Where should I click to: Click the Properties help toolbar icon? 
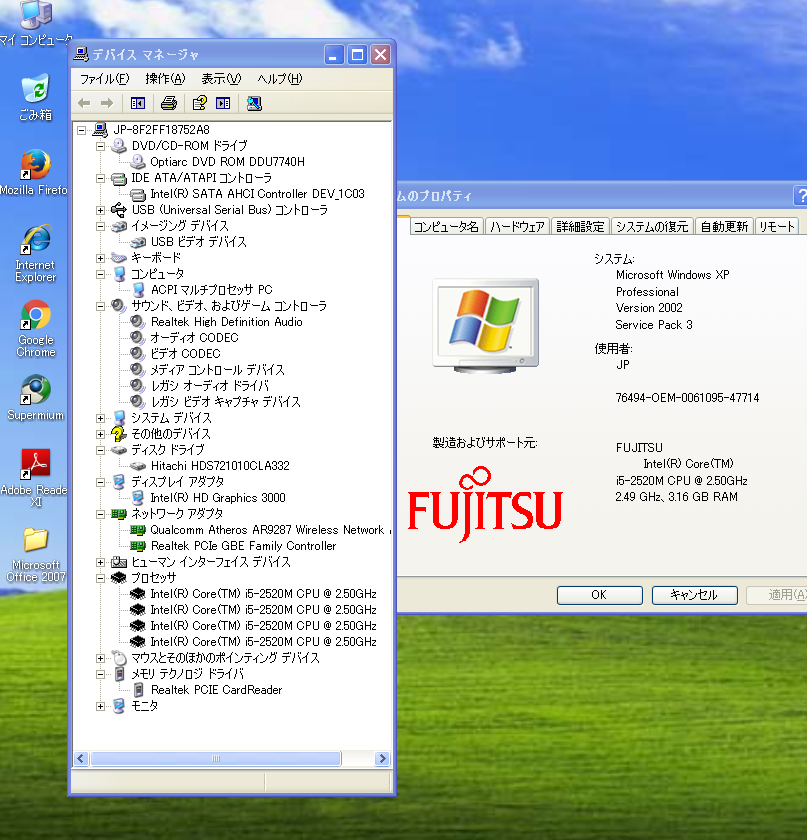(x=199, y=103)
